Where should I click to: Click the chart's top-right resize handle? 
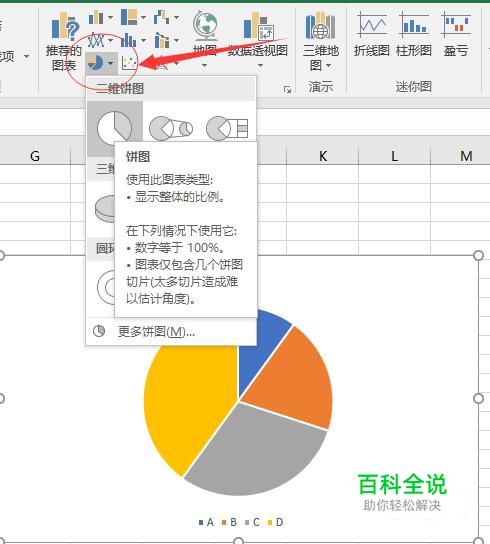pyautogui.click(x=478, y=256)
